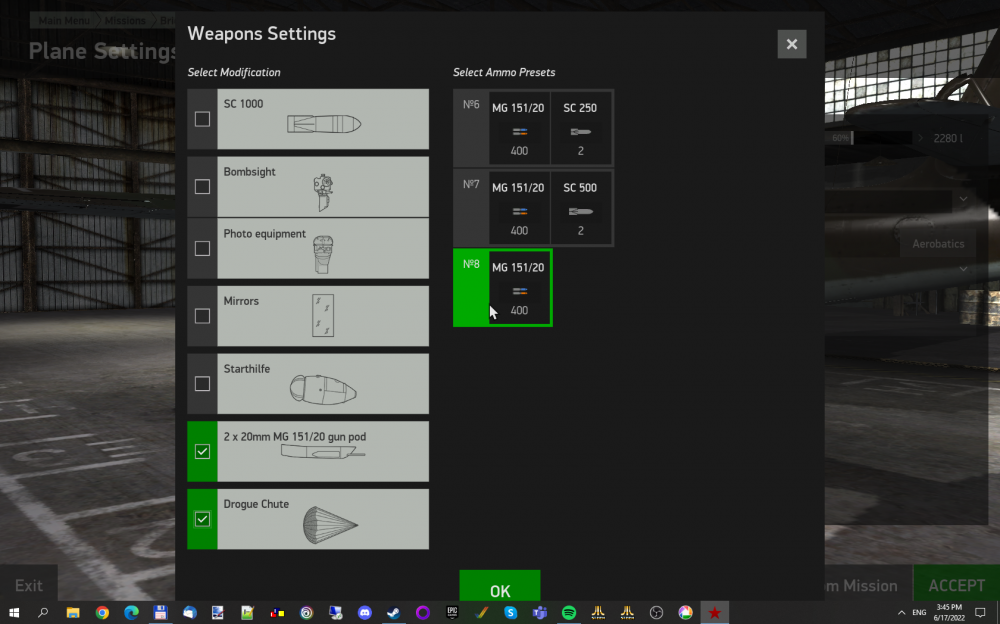This screenshot has height=624, width=1000.
Task: Disable the Drogue Chute checkbox
Action: click(x=202, y=519)
